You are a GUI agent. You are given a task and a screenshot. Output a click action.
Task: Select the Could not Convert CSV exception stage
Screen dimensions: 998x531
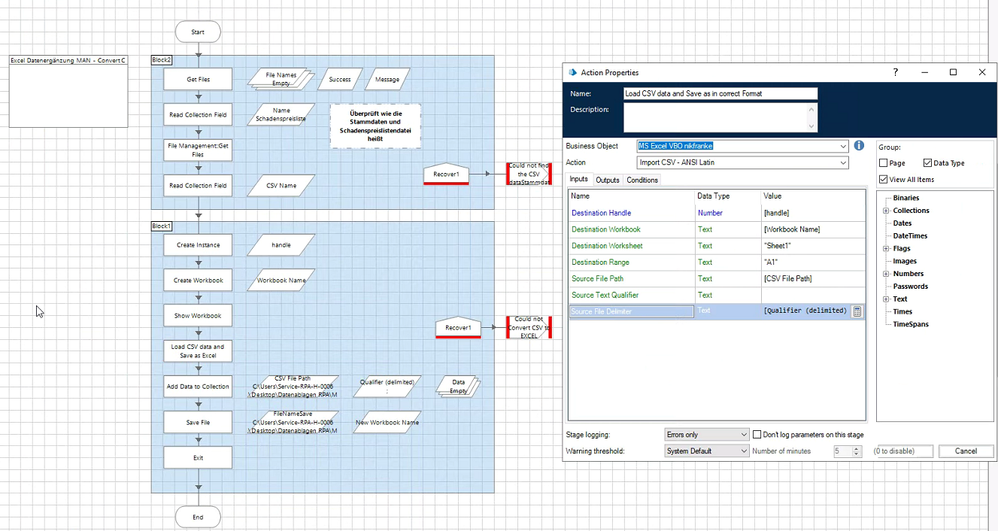(528, 327)
